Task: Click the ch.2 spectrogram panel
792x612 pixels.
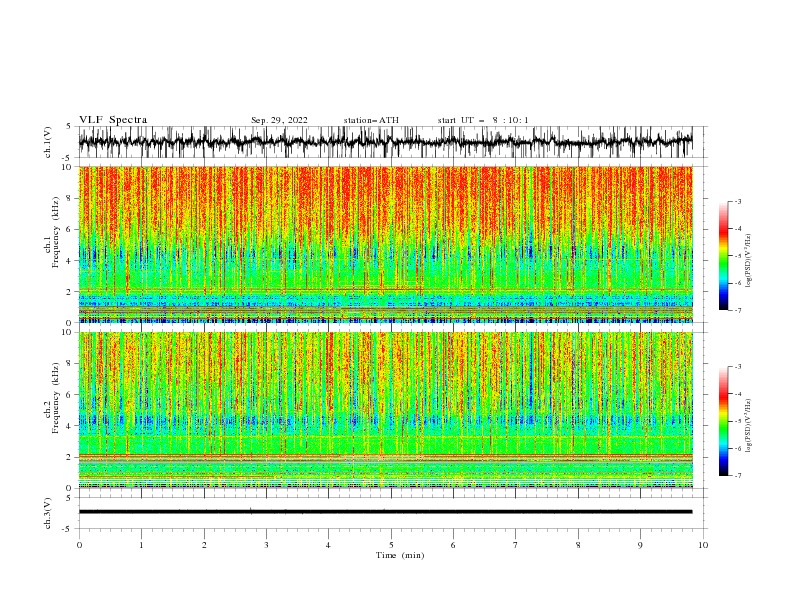Action: coord(385,410)
